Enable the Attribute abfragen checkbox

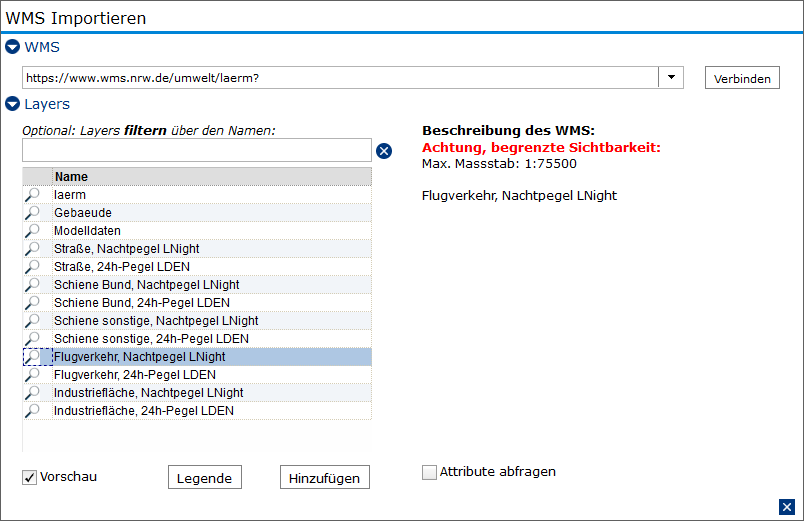[x=429, y=472]
